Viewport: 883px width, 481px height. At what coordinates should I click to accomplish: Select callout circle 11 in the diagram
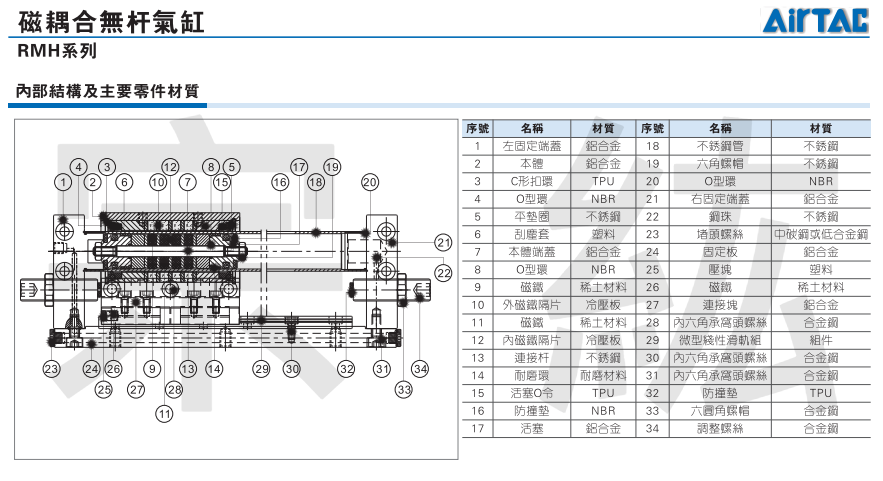(165, 411)
